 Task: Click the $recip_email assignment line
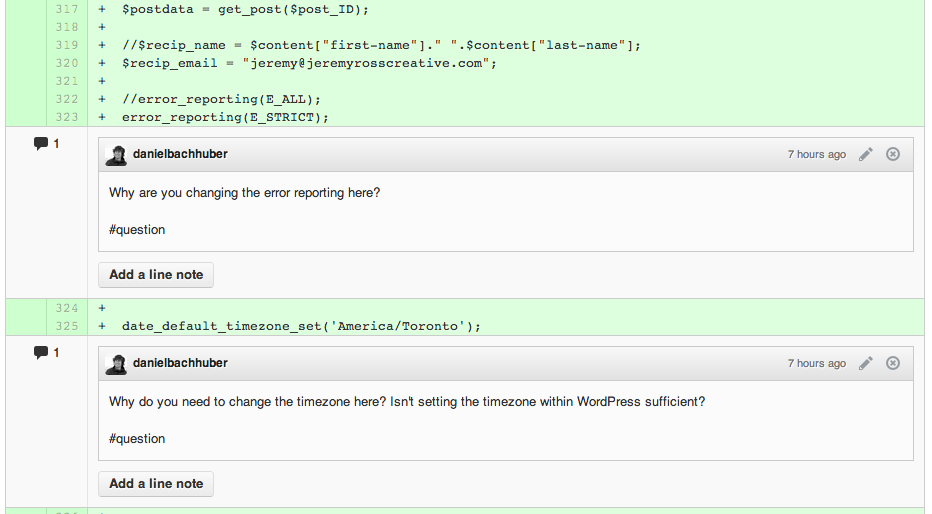[309, 63]
